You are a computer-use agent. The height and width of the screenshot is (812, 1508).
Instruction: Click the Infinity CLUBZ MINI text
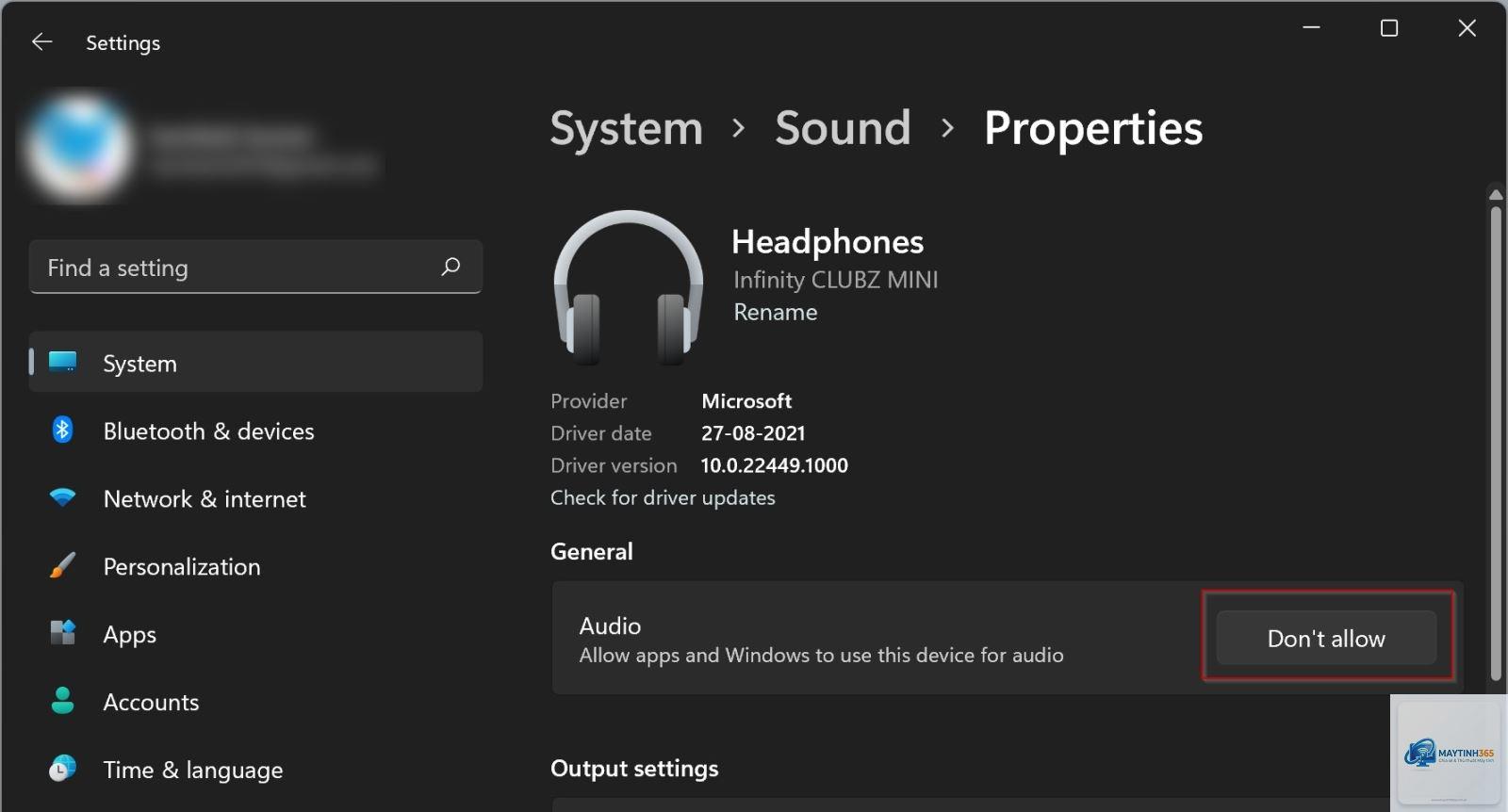[x=836, y=280]
